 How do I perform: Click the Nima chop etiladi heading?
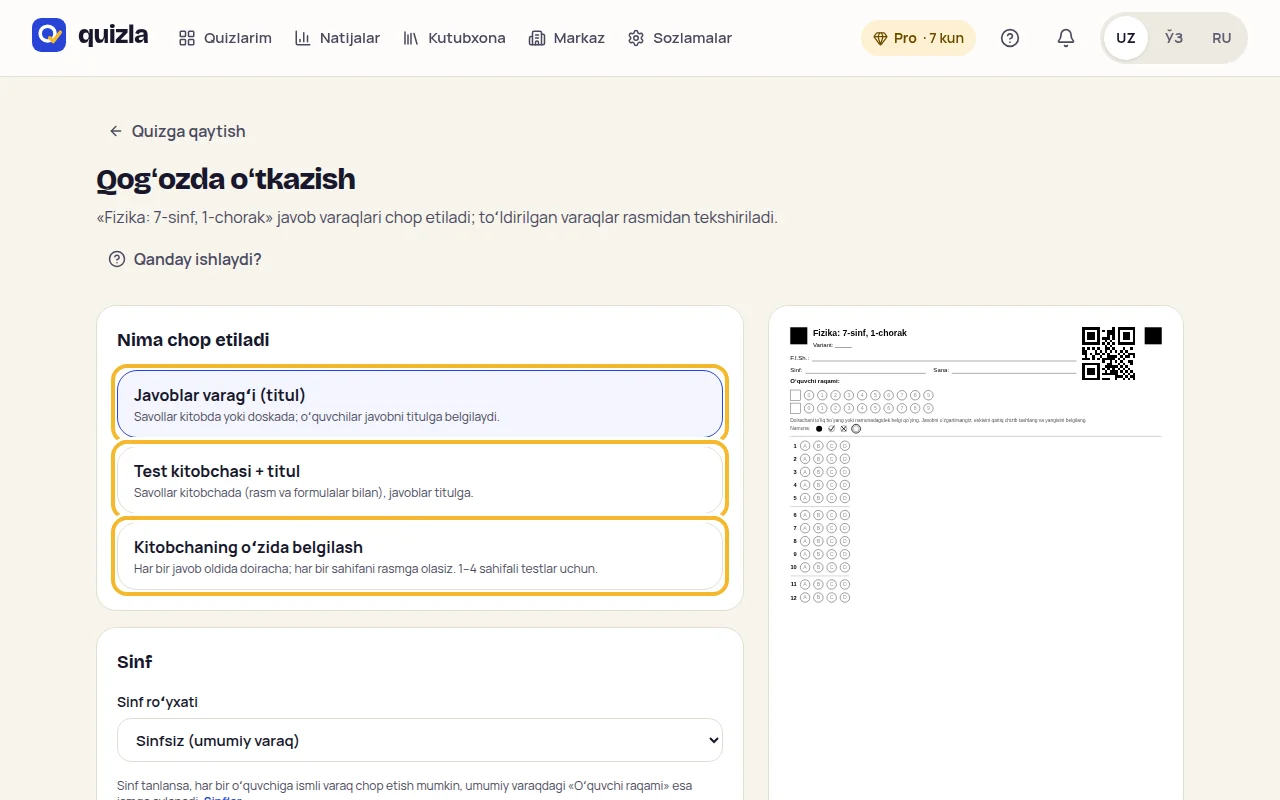click(x=193, y=340)
